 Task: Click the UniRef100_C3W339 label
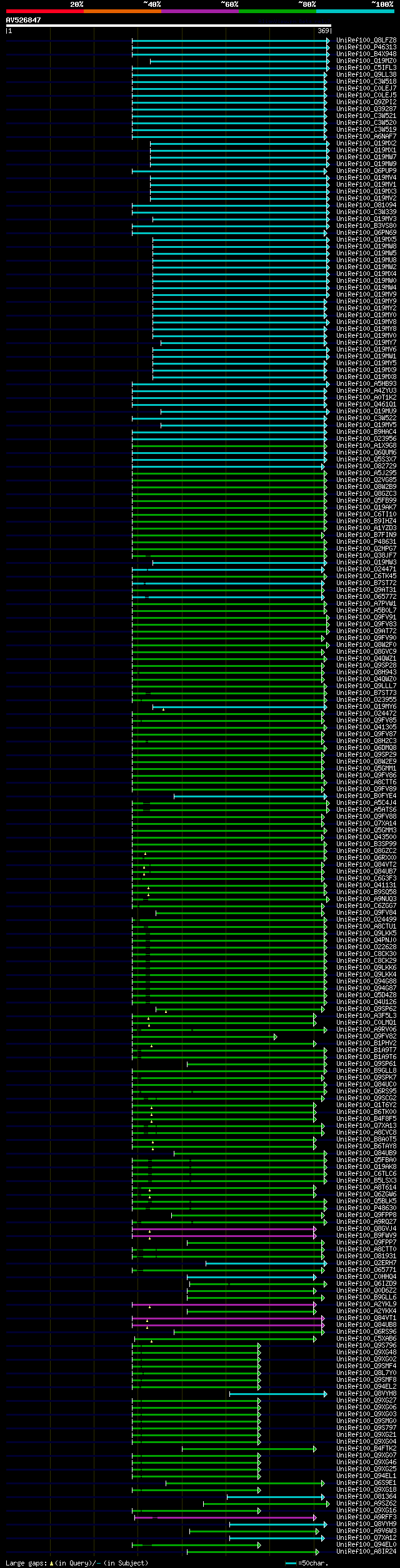pos(366,212)
